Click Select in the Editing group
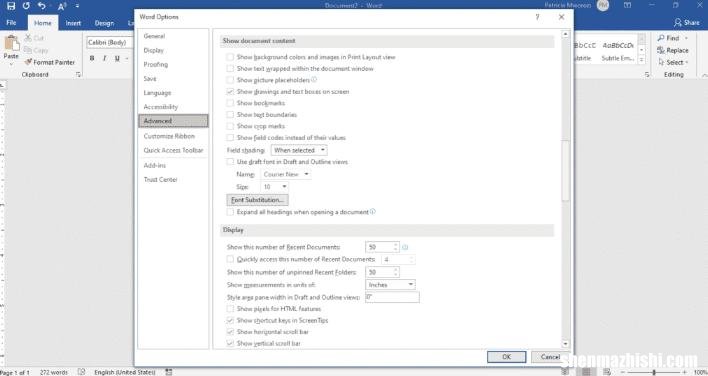The height and width of the screenshot is (376, 708). [673, 62]
